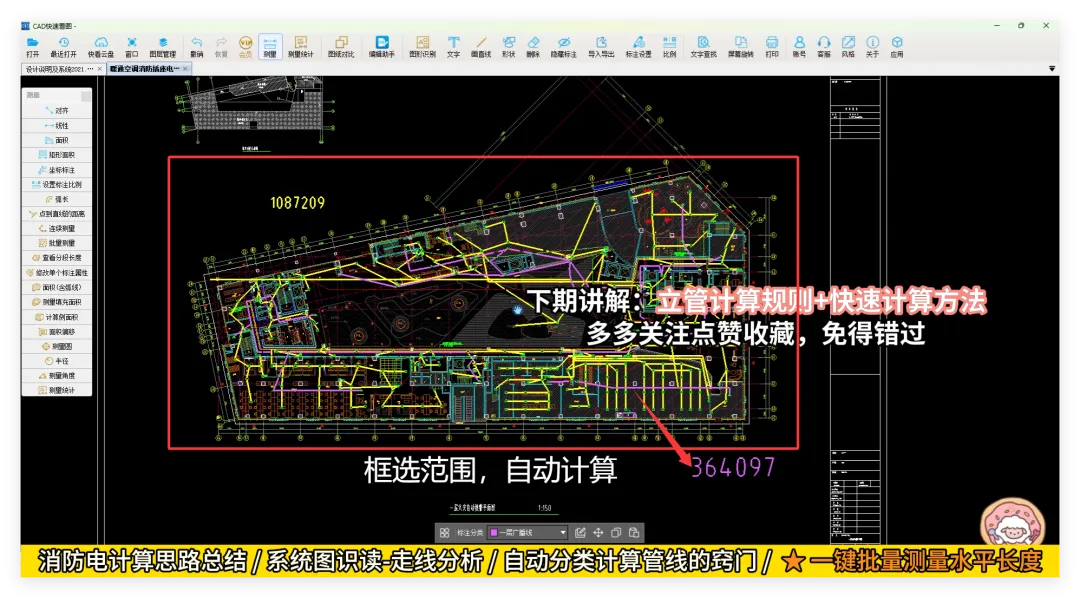Select 计算侧面积 tool
This screenshot has height=598, width=1080.
click(x=56, y=317)
